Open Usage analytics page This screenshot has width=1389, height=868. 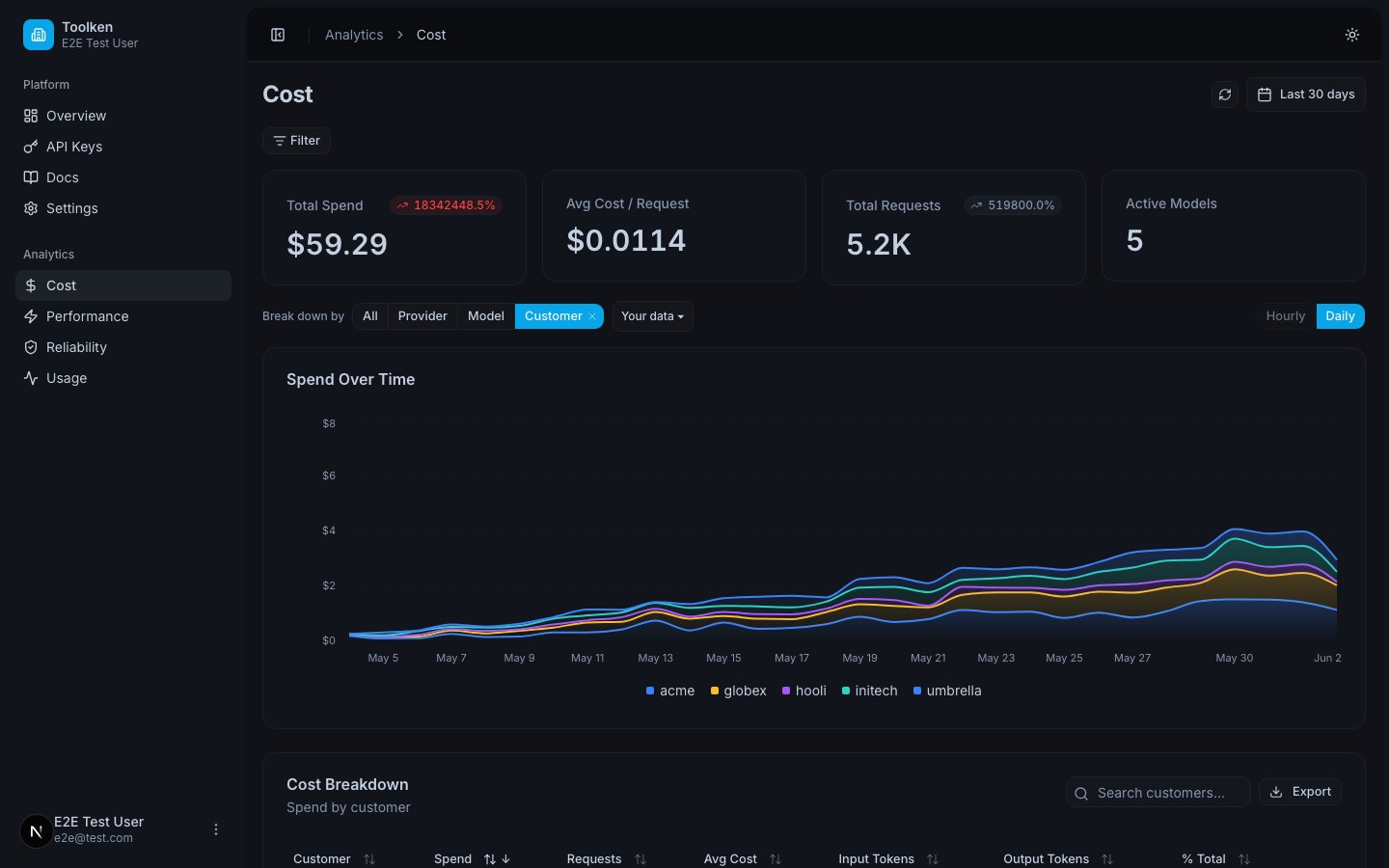pos(123,378)
